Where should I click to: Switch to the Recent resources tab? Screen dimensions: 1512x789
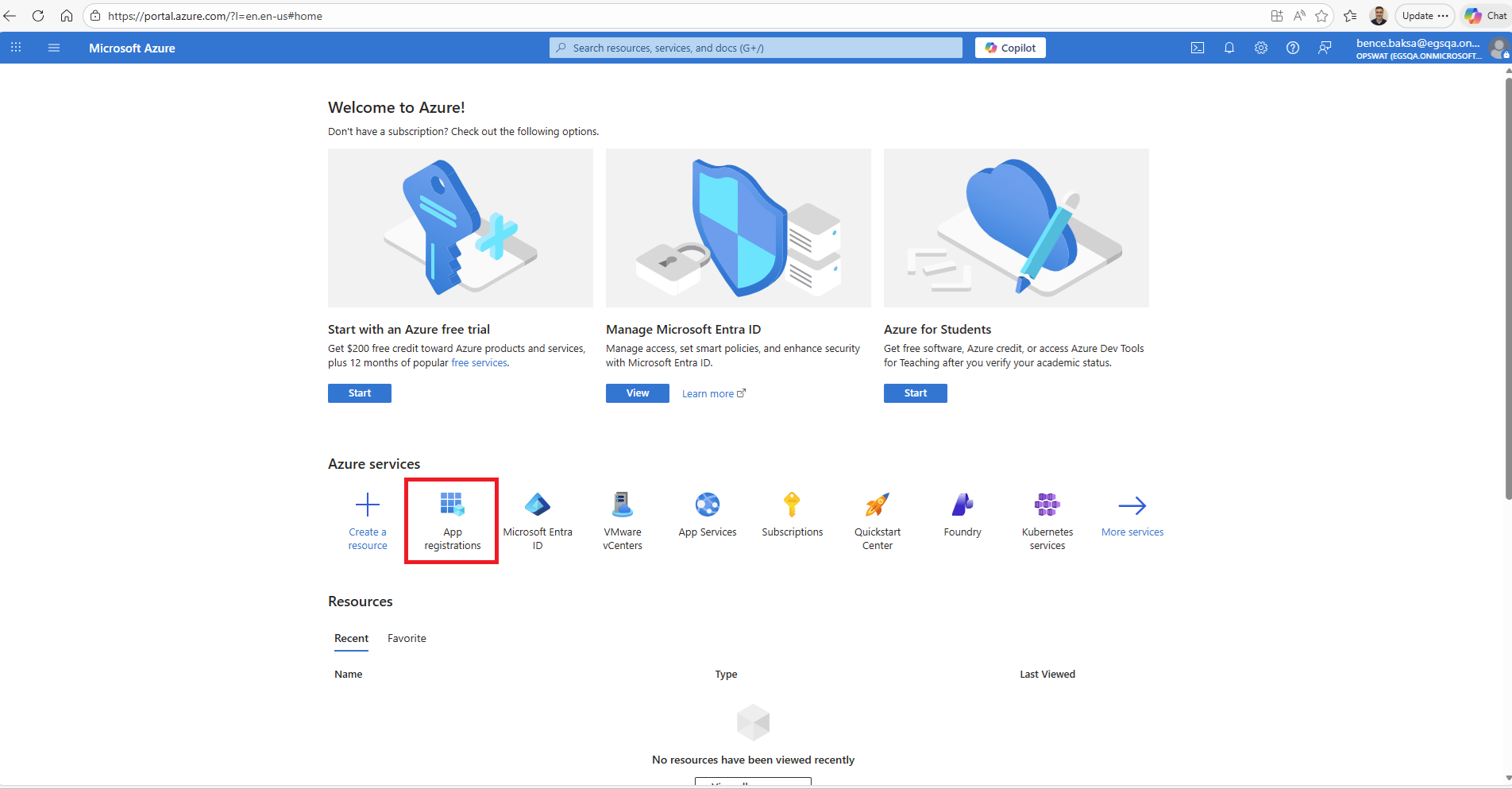351,638
